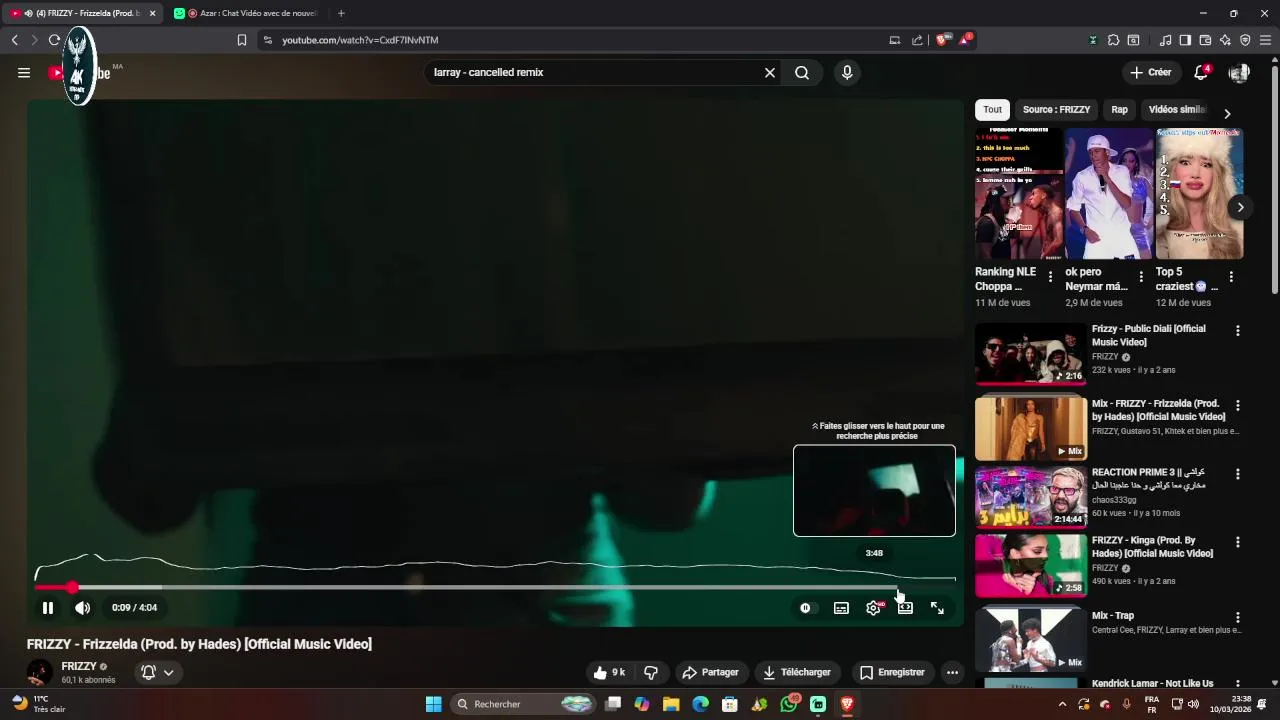The height and width of the screenshot is (720, 1280).
Task: Toggle the browser sidebar panel
Action: (1185, 40)
